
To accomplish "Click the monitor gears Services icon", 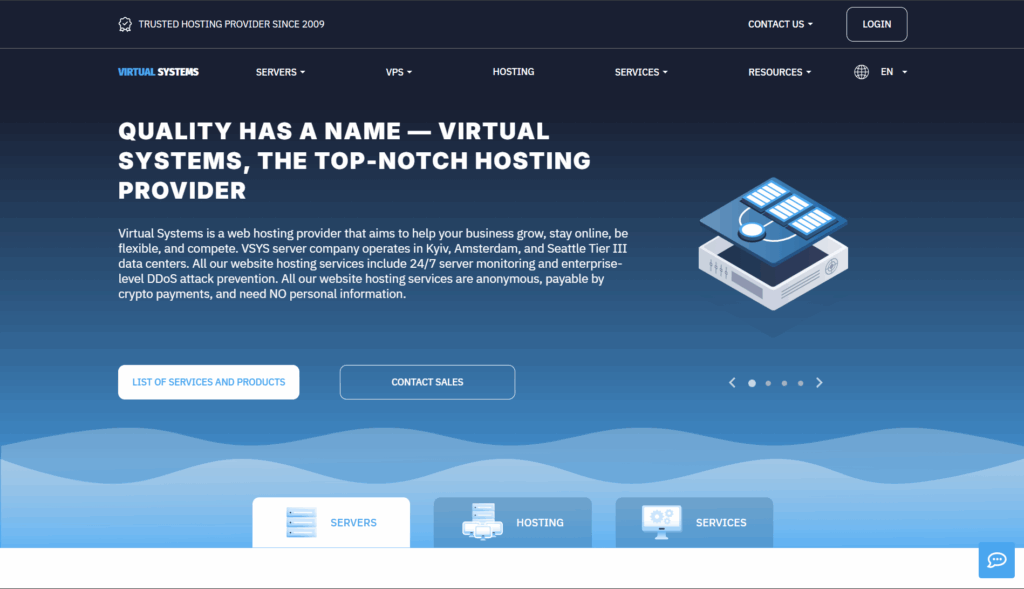I will click(x=661, y=522).
